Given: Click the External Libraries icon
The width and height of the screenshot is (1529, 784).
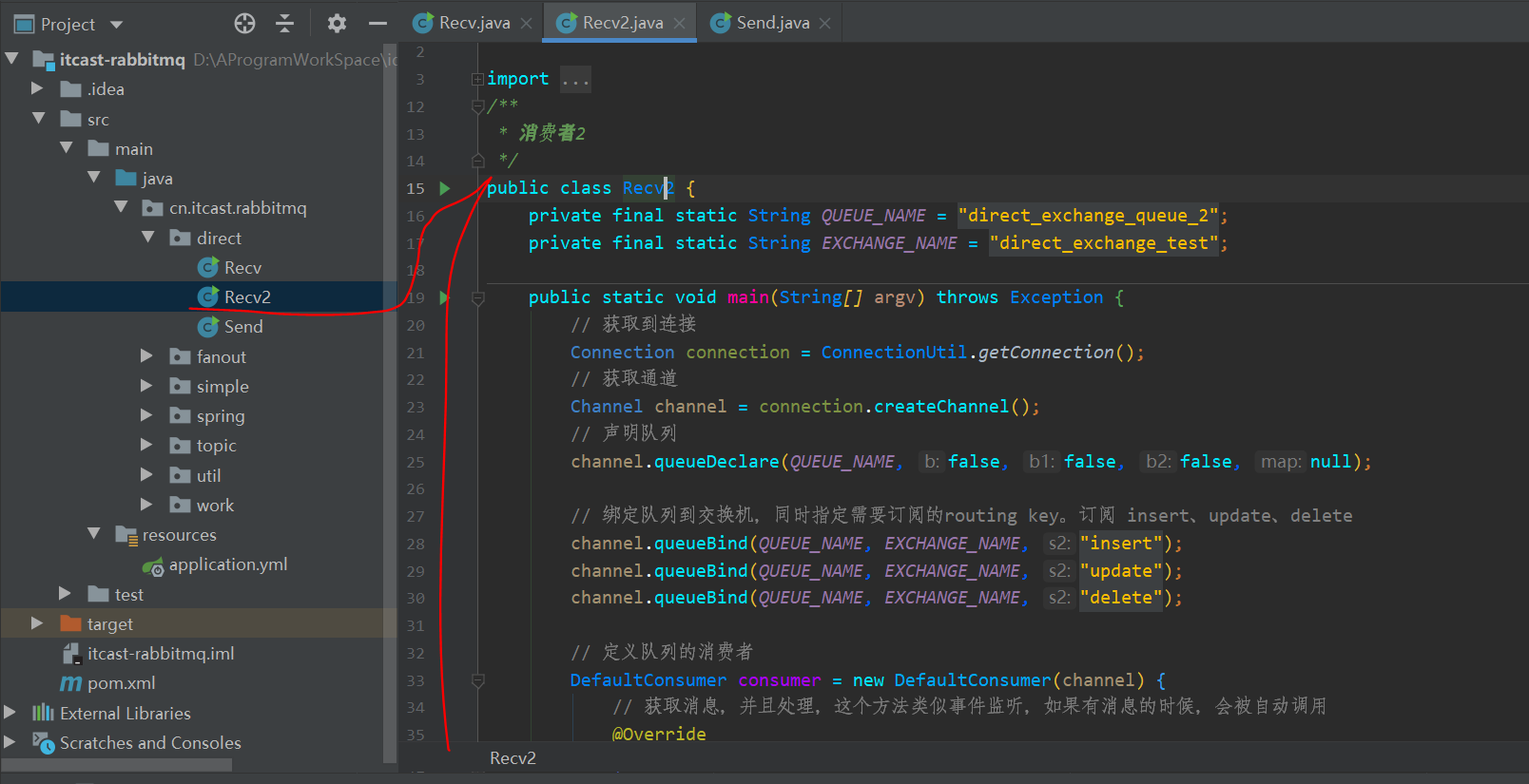Looking at the screenshot, I should [43, 713].
